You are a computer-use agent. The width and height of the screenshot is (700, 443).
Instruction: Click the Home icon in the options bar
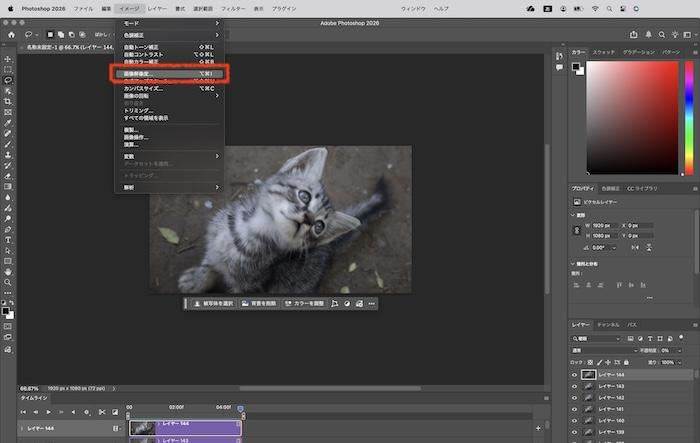coord(9,34)
